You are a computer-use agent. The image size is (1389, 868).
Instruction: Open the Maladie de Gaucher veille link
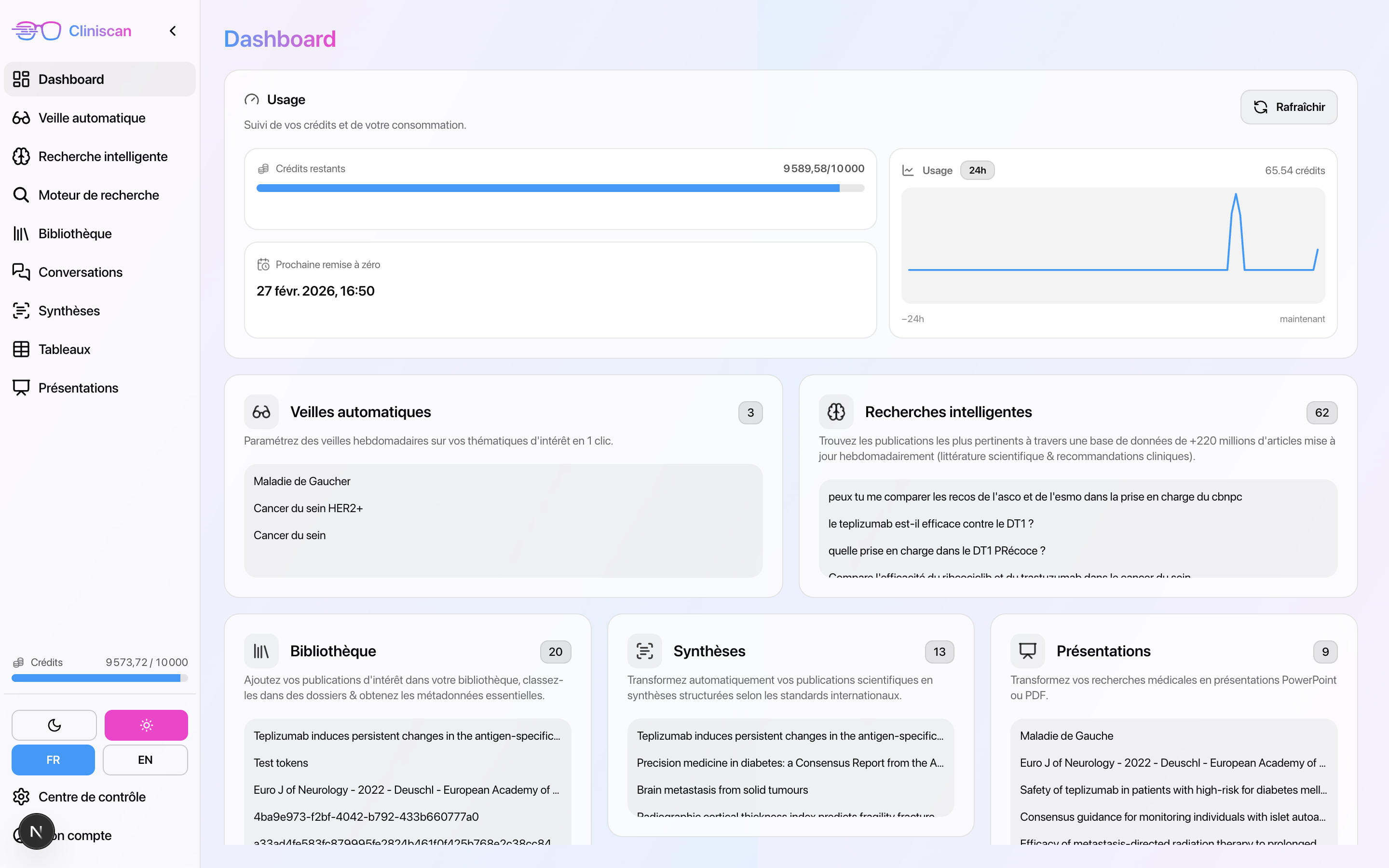[x=302, y=481]
